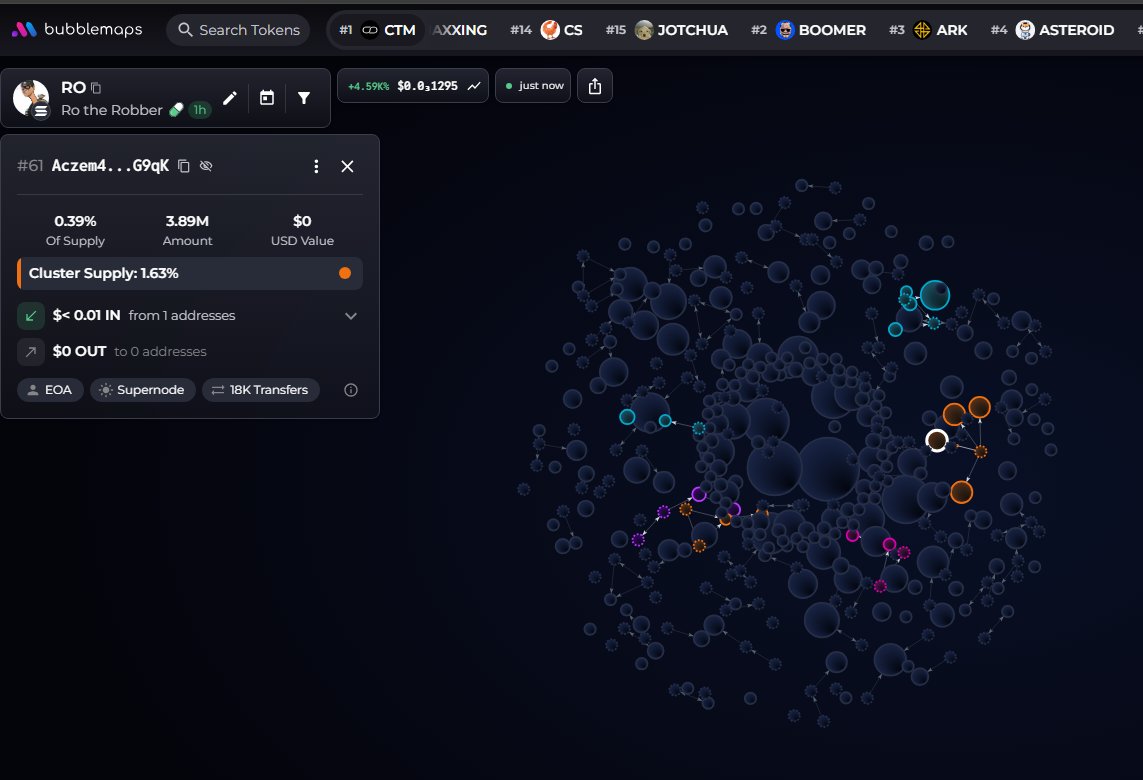Click the outgoing arrow icon
Image resolution: width=1143 pixels, height=780 pixels.
pyautogui.click(x=31, y=351)
